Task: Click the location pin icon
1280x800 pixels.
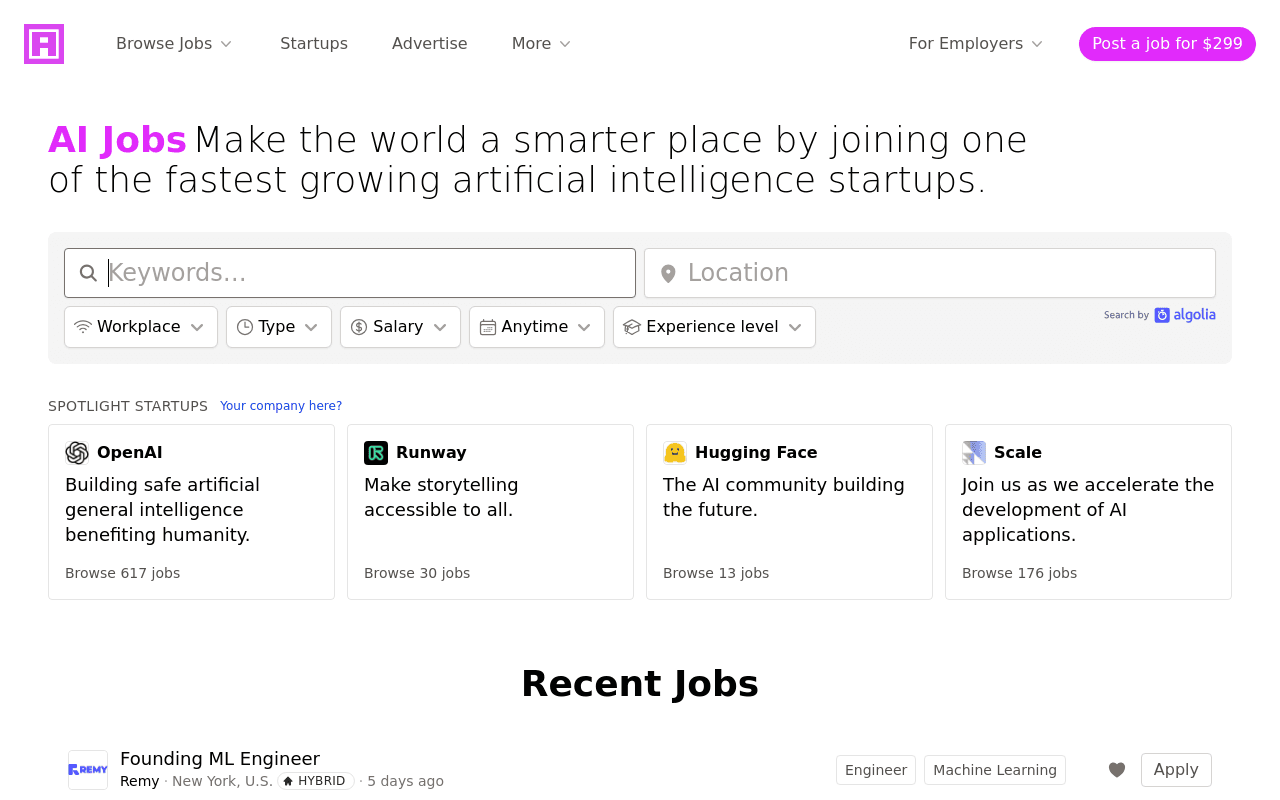Action: 668,274
